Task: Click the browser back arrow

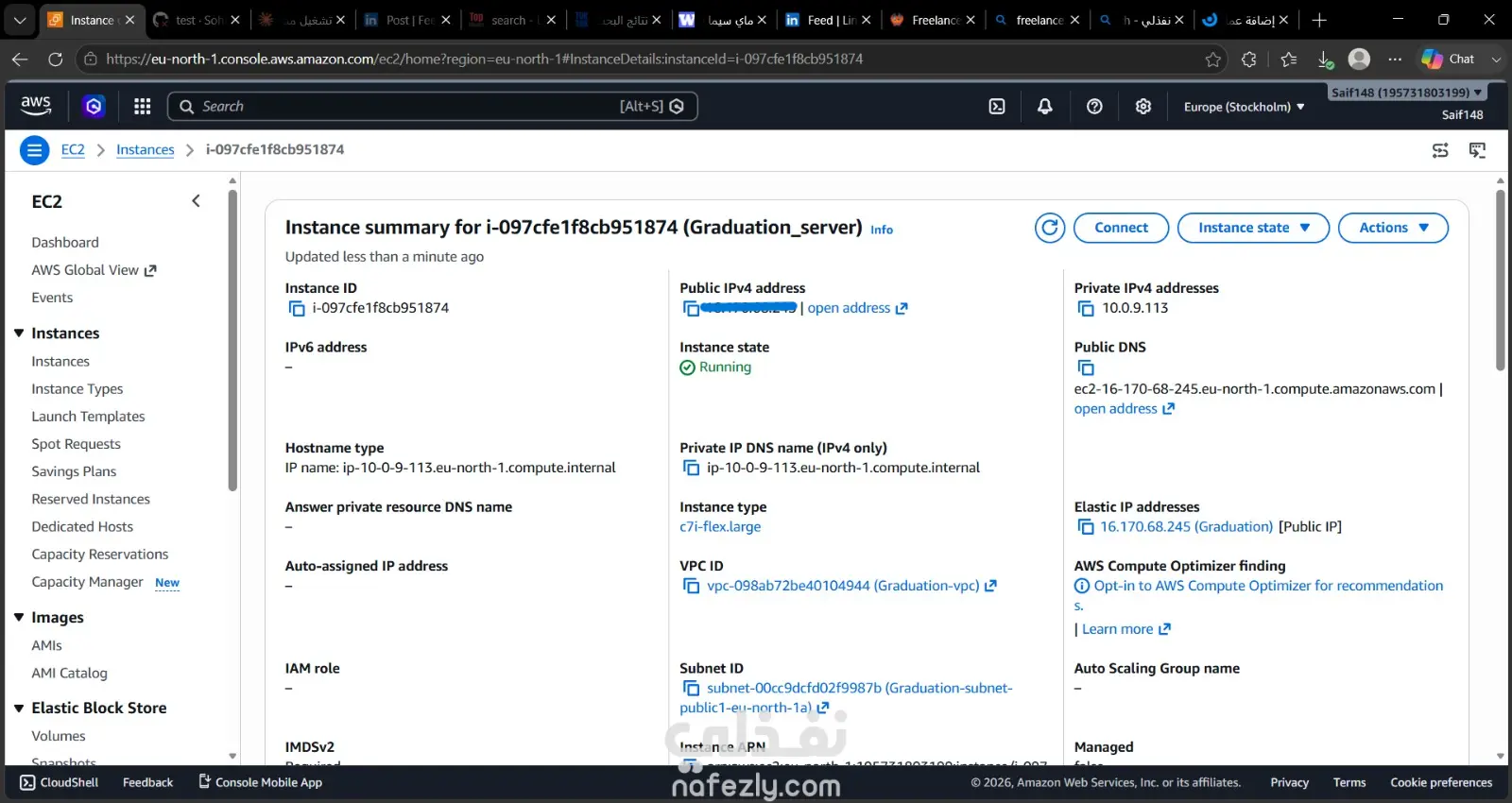Action: tap(20, 59)
